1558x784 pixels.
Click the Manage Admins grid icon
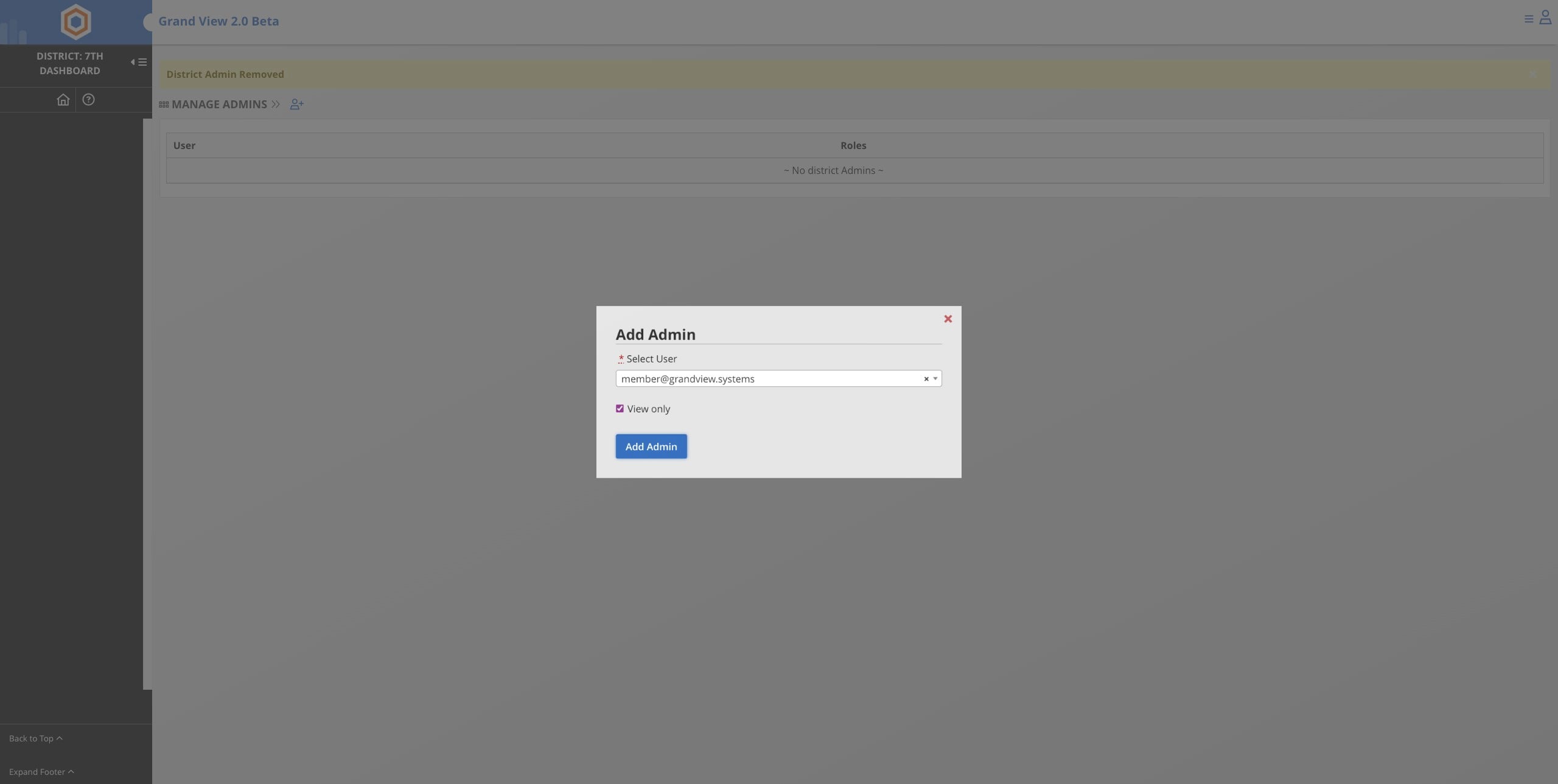[164, 105]
